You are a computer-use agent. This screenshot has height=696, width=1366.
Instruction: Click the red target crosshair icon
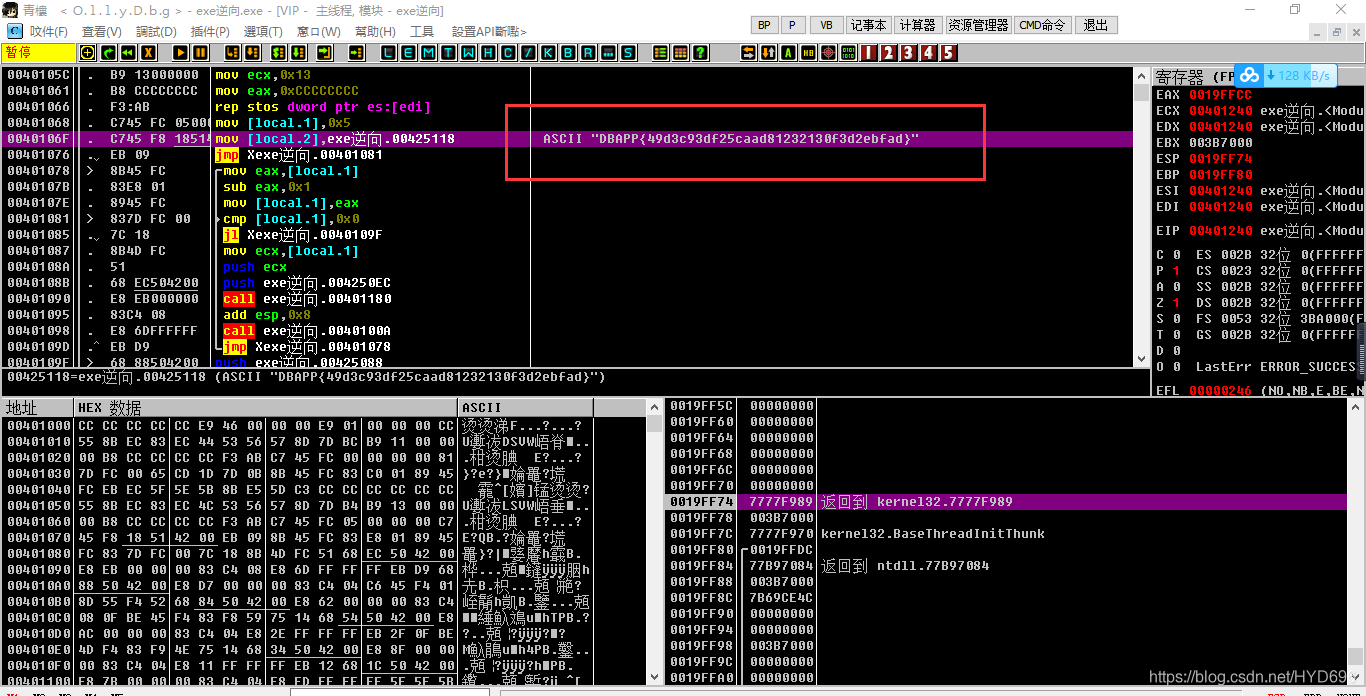tap(828, 52)
